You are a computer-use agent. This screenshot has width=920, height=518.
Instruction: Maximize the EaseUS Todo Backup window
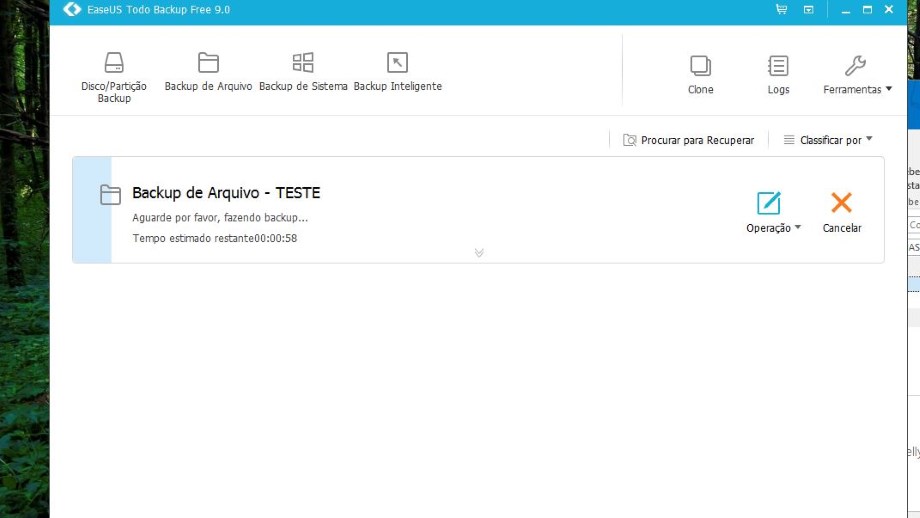click(x=867, y=10)
